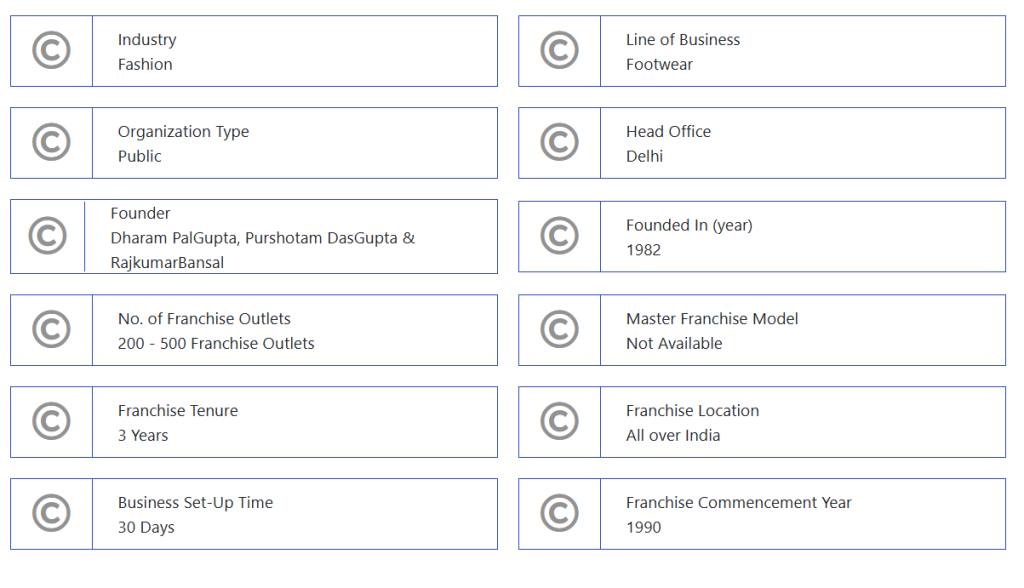The image size is (1024, 588).
Task: Click the icon next to Line of Business
Action: coord(559,51)
